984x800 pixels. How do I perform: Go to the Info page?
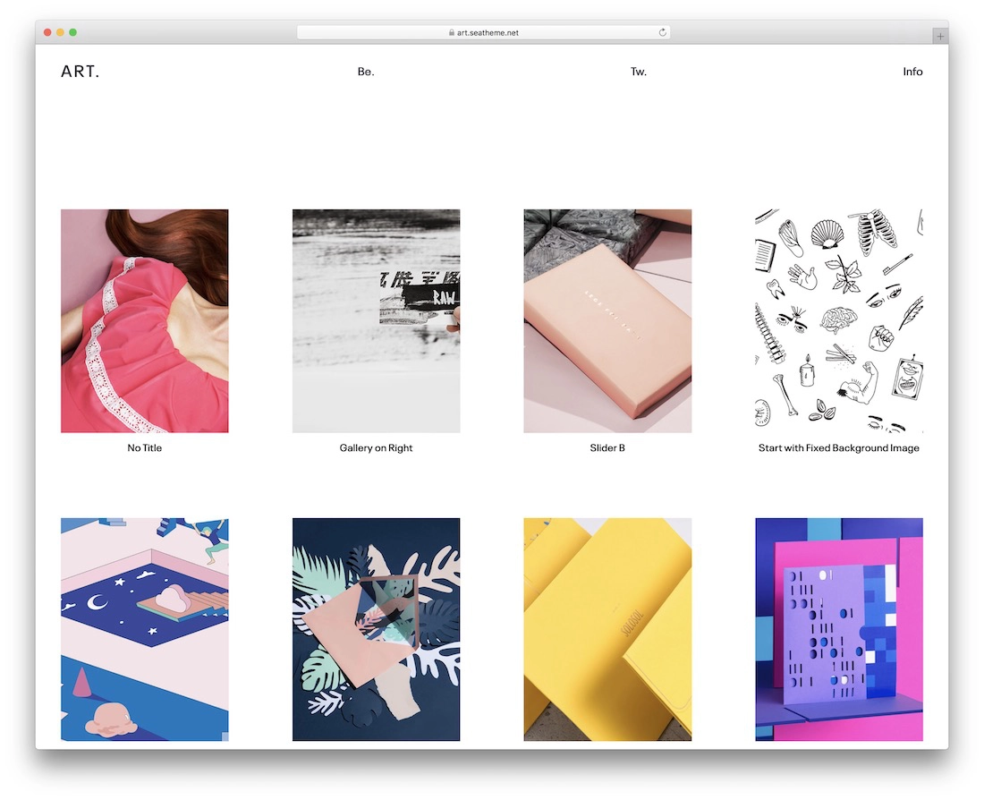(x=912, y=72)
